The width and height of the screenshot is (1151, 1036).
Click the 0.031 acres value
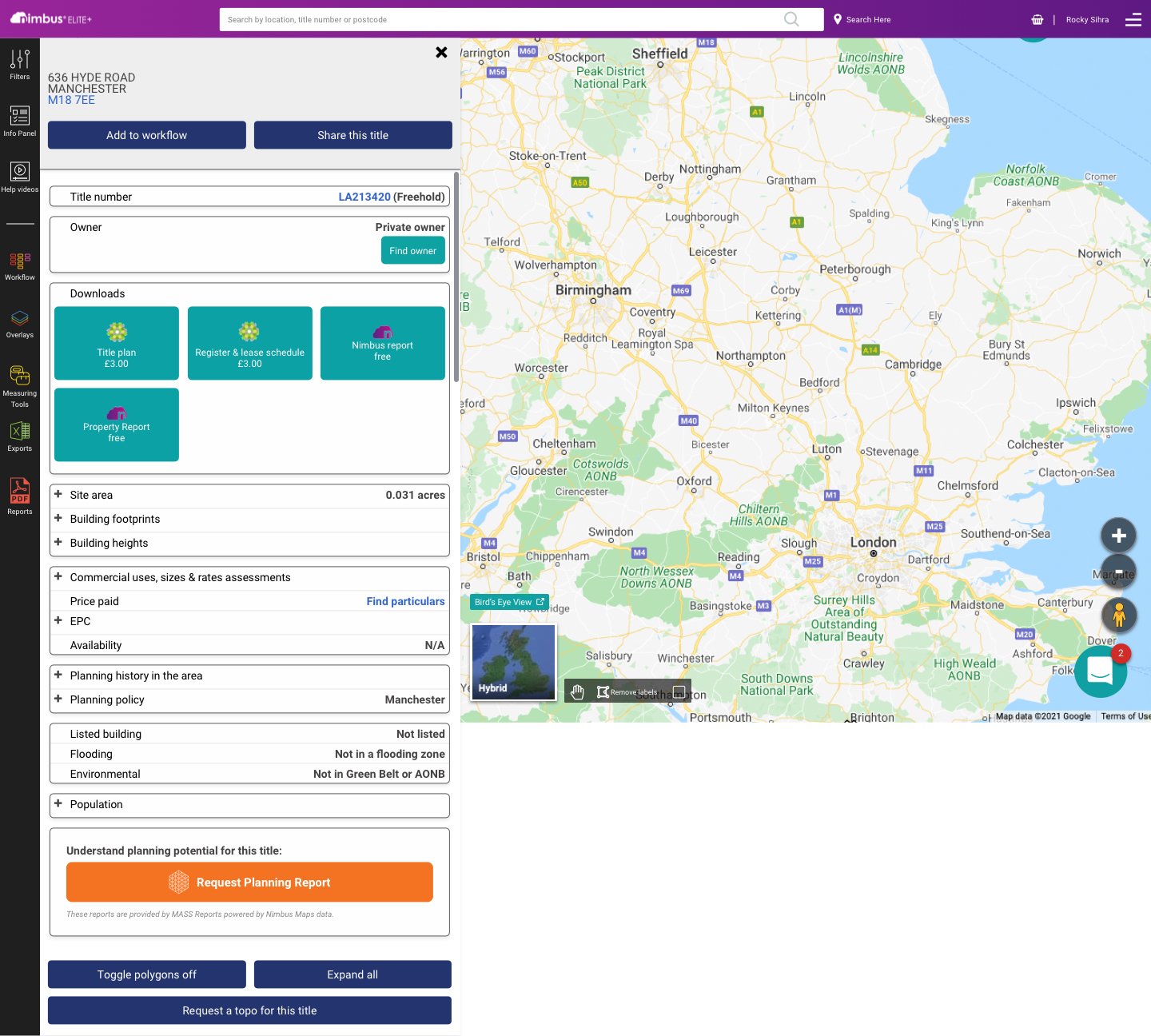(416, 495)
